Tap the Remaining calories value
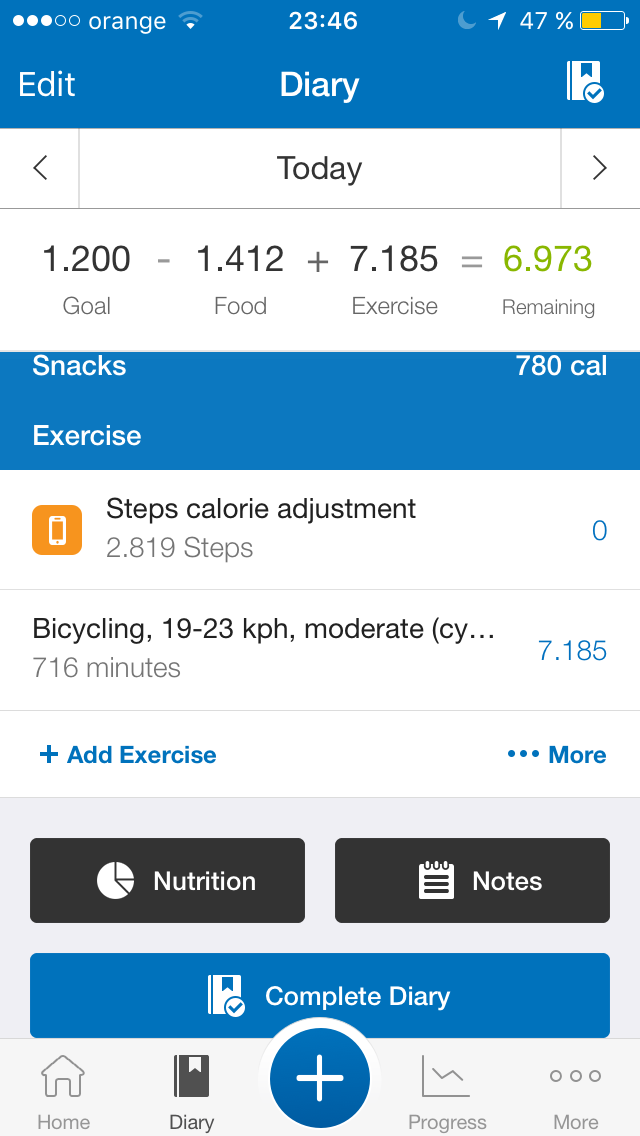The image size is (640, 1136). point(547,260)
